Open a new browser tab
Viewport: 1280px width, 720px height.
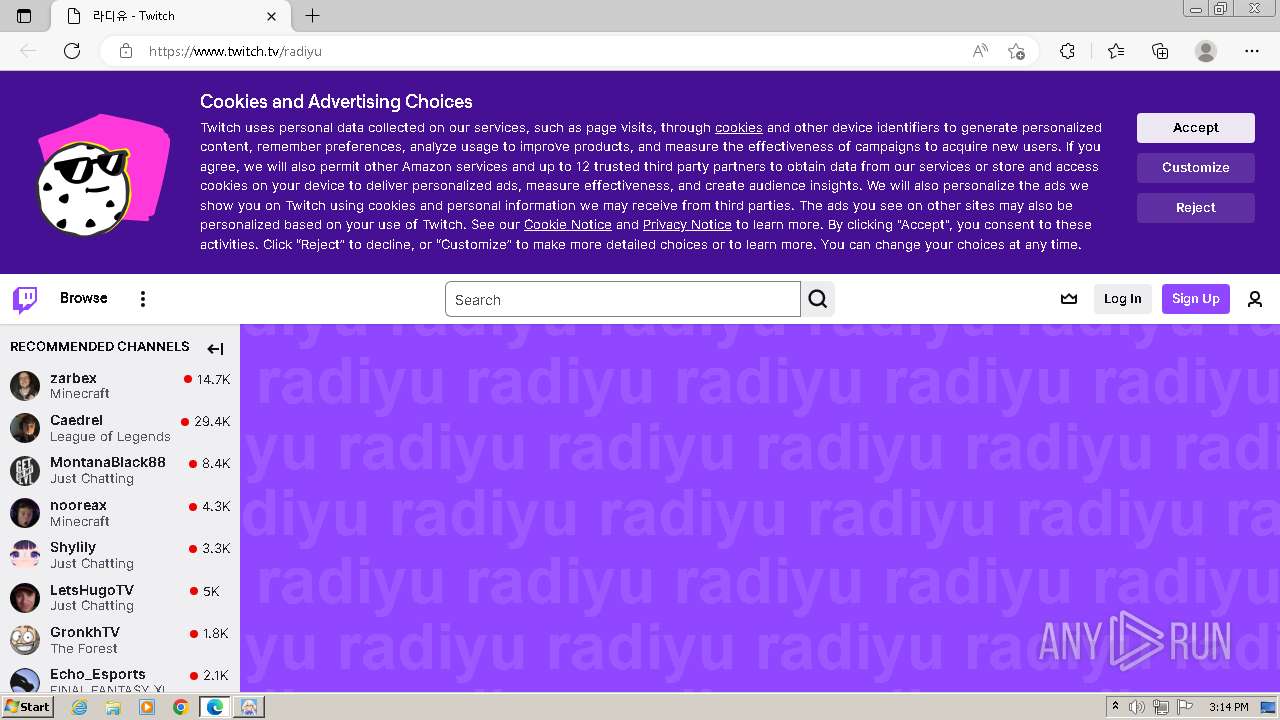[312, 16]
